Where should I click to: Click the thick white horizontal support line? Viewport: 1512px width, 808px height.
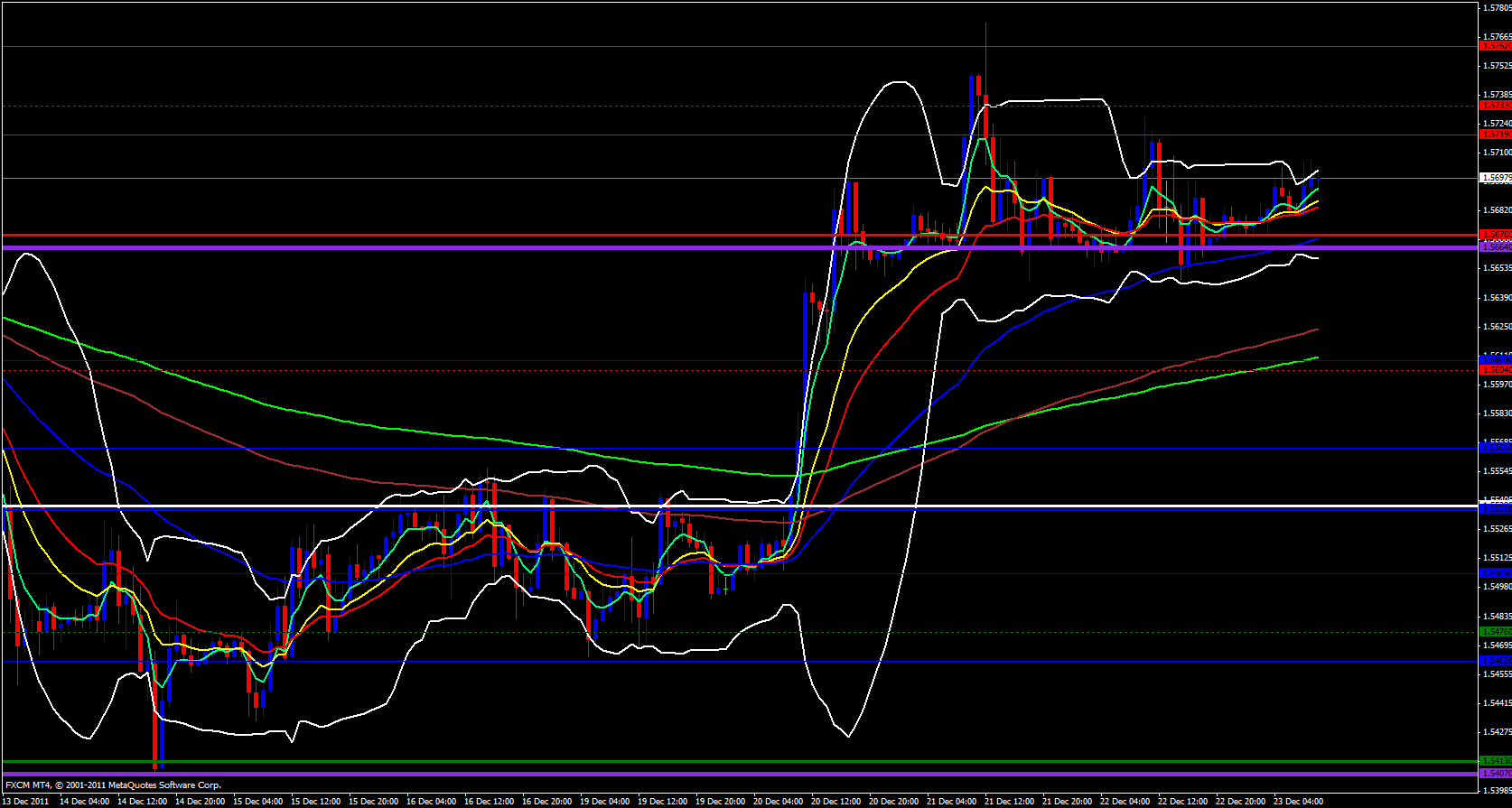(723, 506)
